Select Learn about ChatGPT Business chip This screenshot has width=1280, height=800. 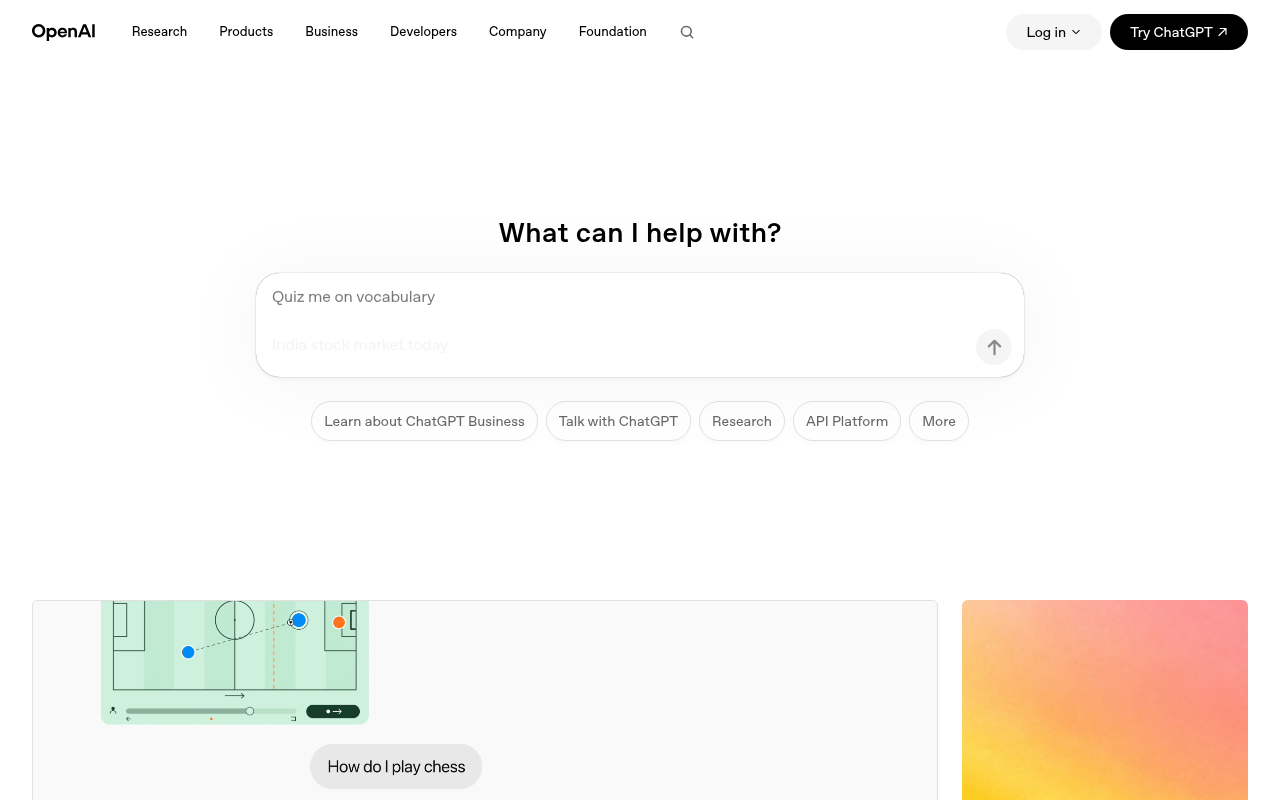point(424,421)
